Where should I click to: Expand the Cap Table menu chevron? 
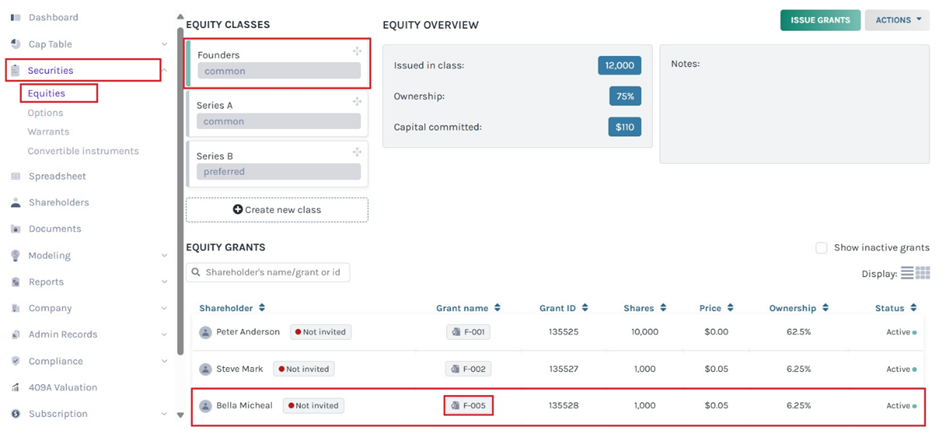pos(164,44)
